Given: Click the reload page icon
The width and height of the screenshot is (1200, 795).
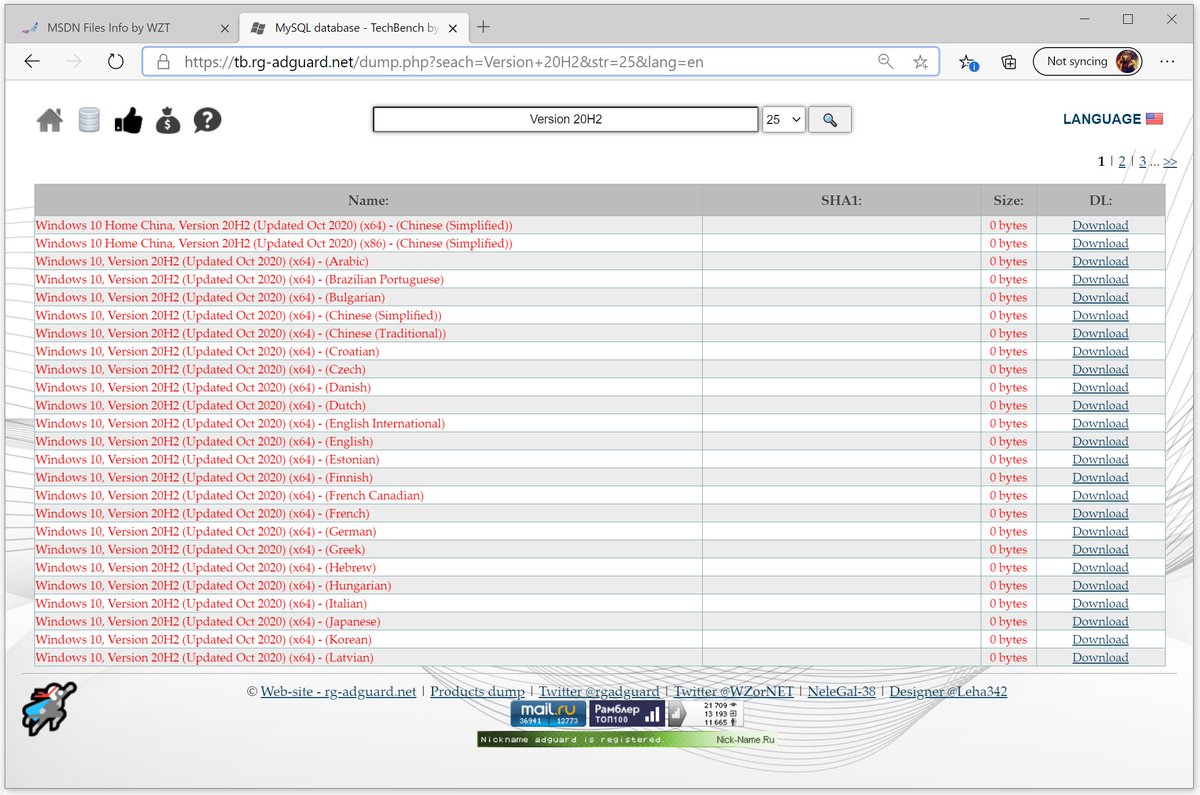Looking at the screenshot, I should point(115,61).
